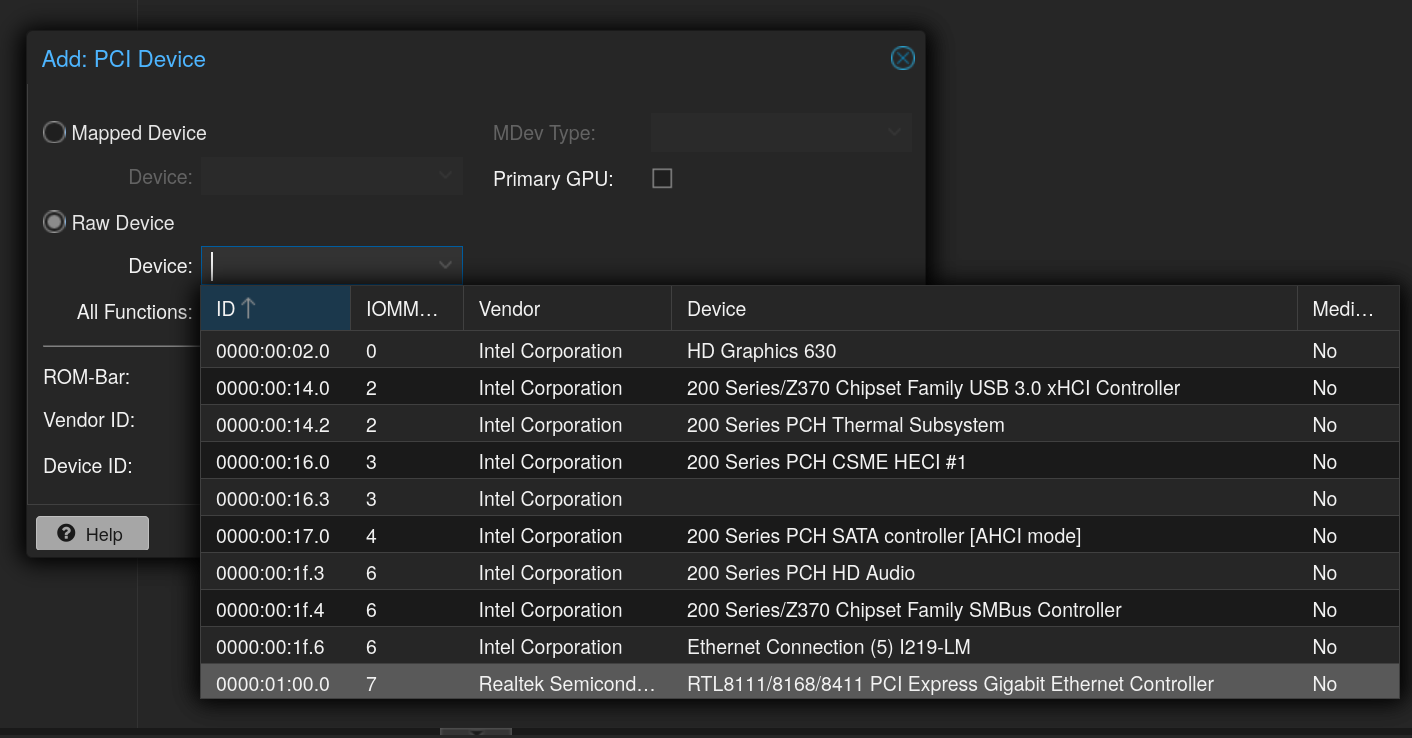Select the Mapped Device radio button
The width and height of the screenshot is (1412, 738).
coord(55,133)
